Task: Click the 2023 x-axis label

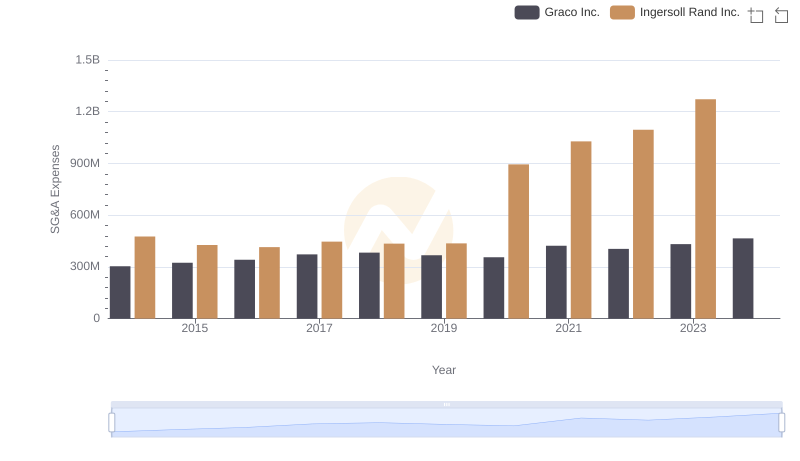Action: pyautogui.click(x=693, y=328)
